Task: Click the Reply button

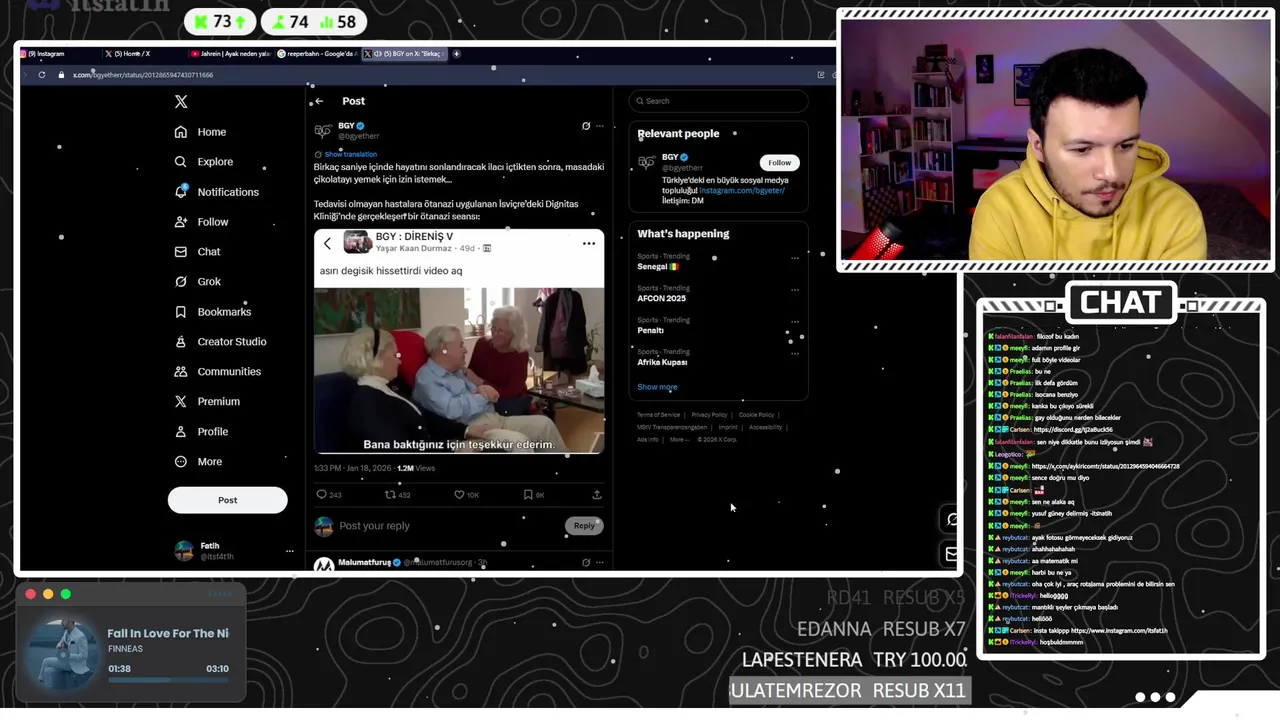Action: (x=584, y=525)
